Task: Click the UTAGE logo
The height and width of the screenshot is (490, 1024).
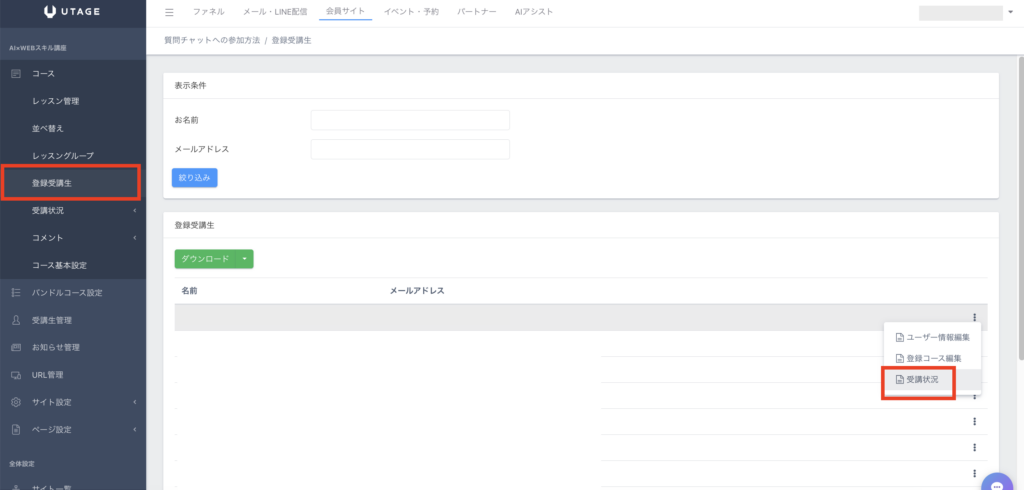Action: tap(72, 11)
